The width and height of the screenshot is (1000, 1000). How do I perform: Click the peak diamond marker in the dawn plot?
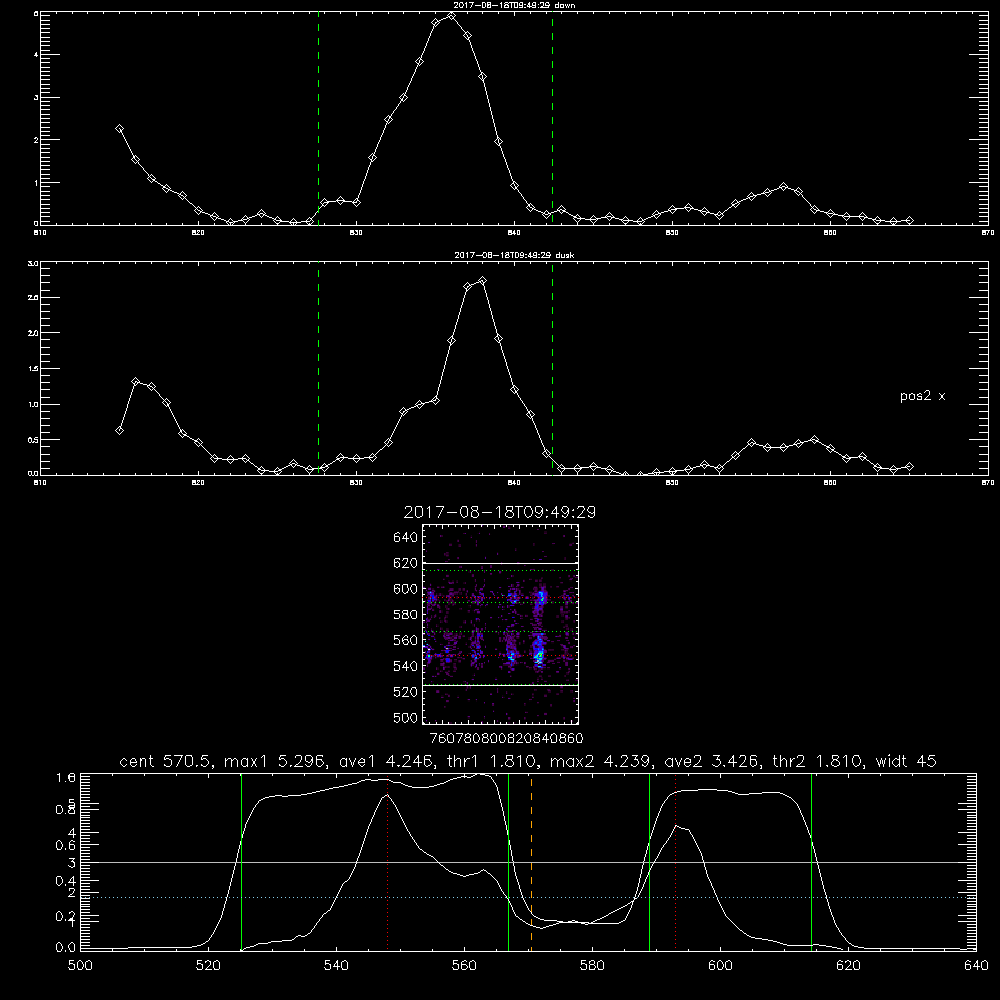(452, 15)
